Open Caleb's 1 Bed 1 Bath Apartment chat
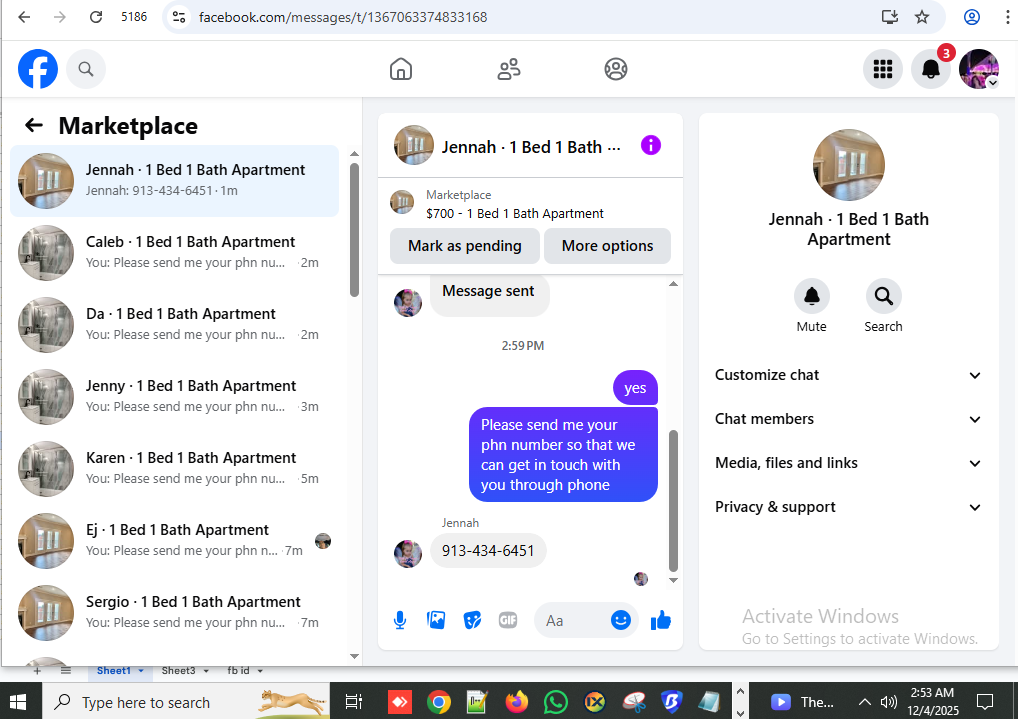 pyautogui.click(x=174, y=253)
